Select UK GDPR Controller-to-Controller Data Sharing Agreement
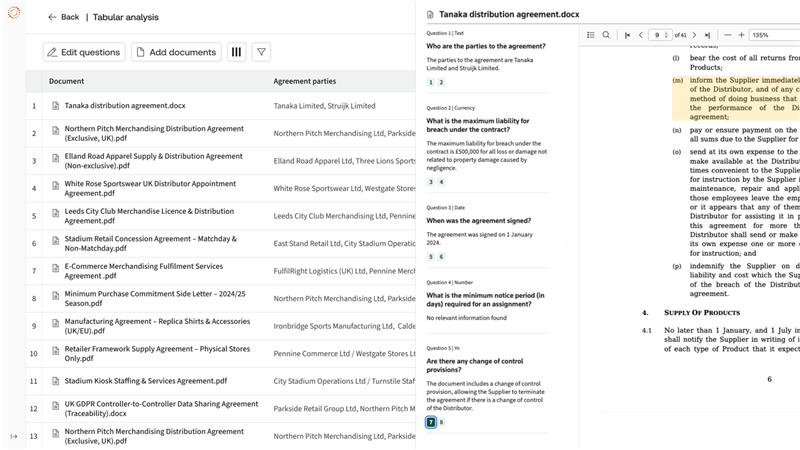 coord(161,409)
